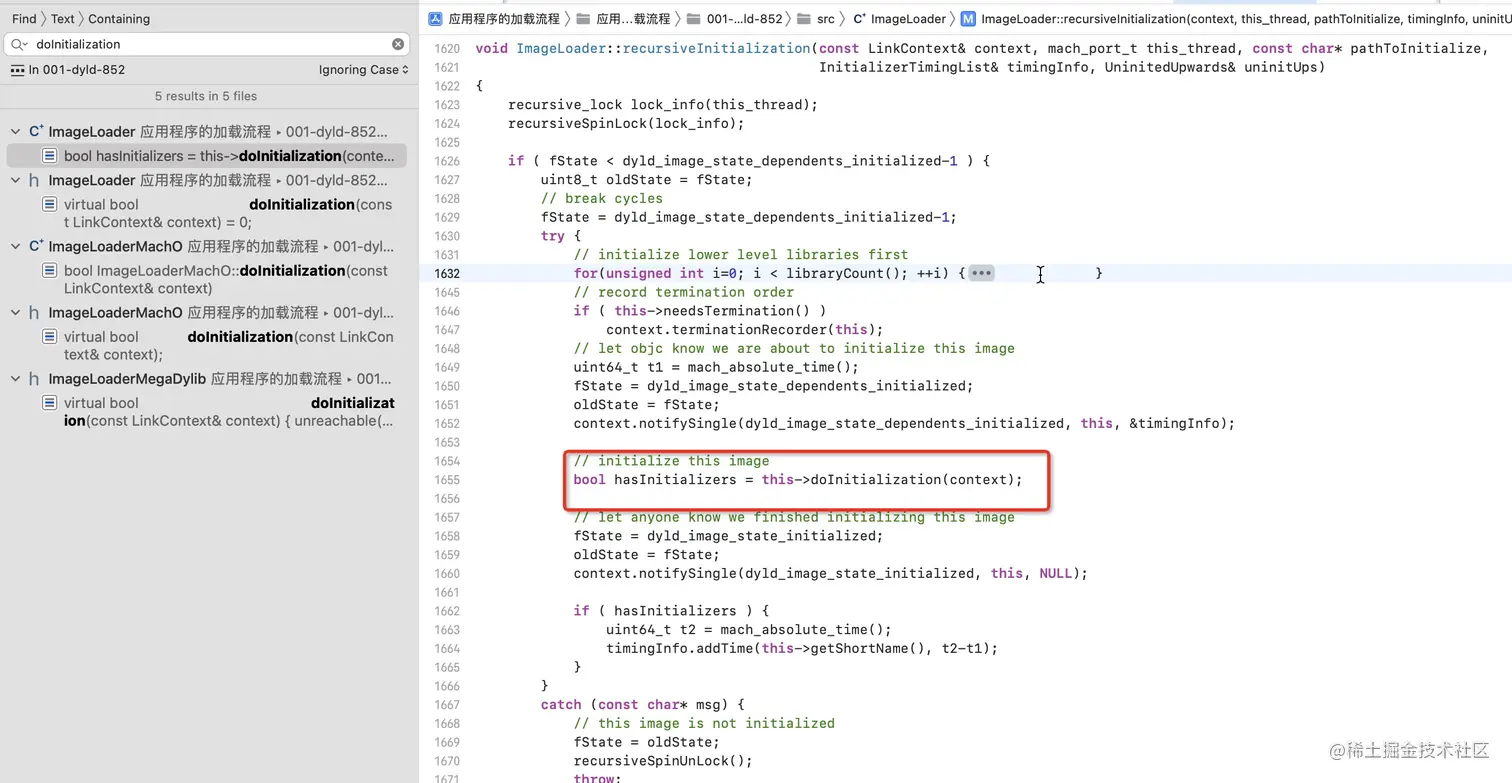This screenshot has width=1512, height=783.
Task: Click '// record termination order' comment
Action: tap(683, 292)
